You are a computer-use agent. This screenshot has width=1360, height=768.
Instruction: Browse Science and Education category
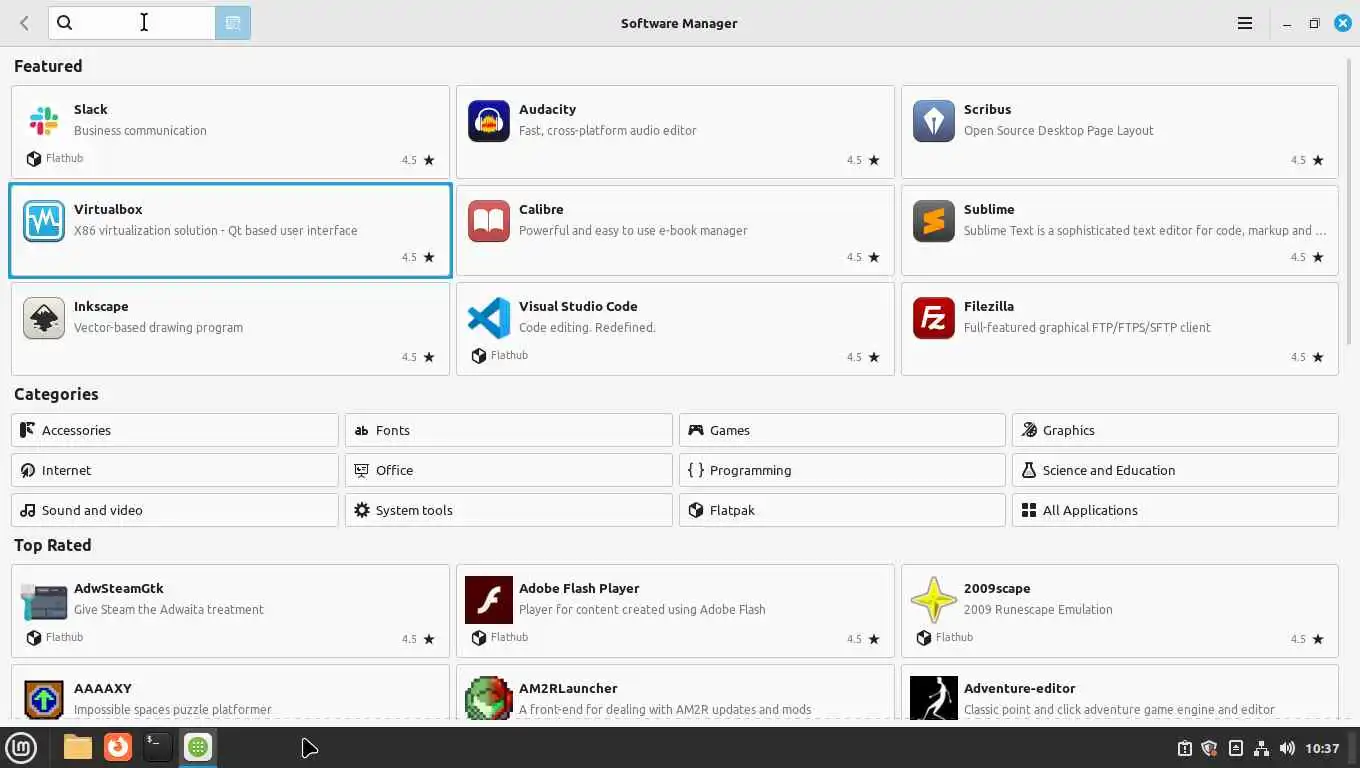click(1175, 470)
